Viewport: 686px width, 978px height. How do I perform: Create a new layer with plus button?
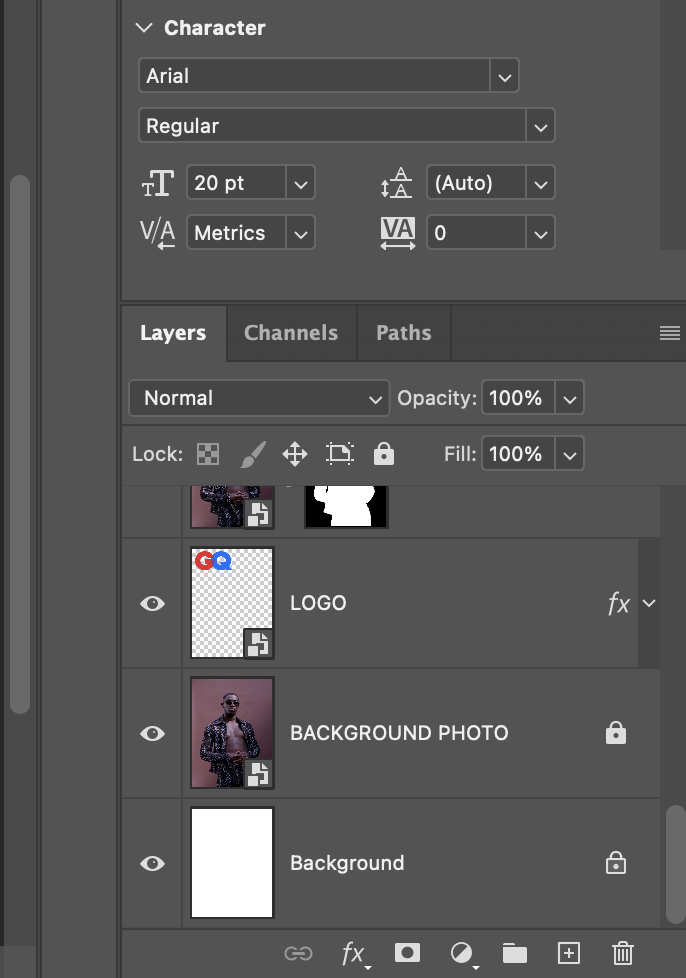coord(569,953)
